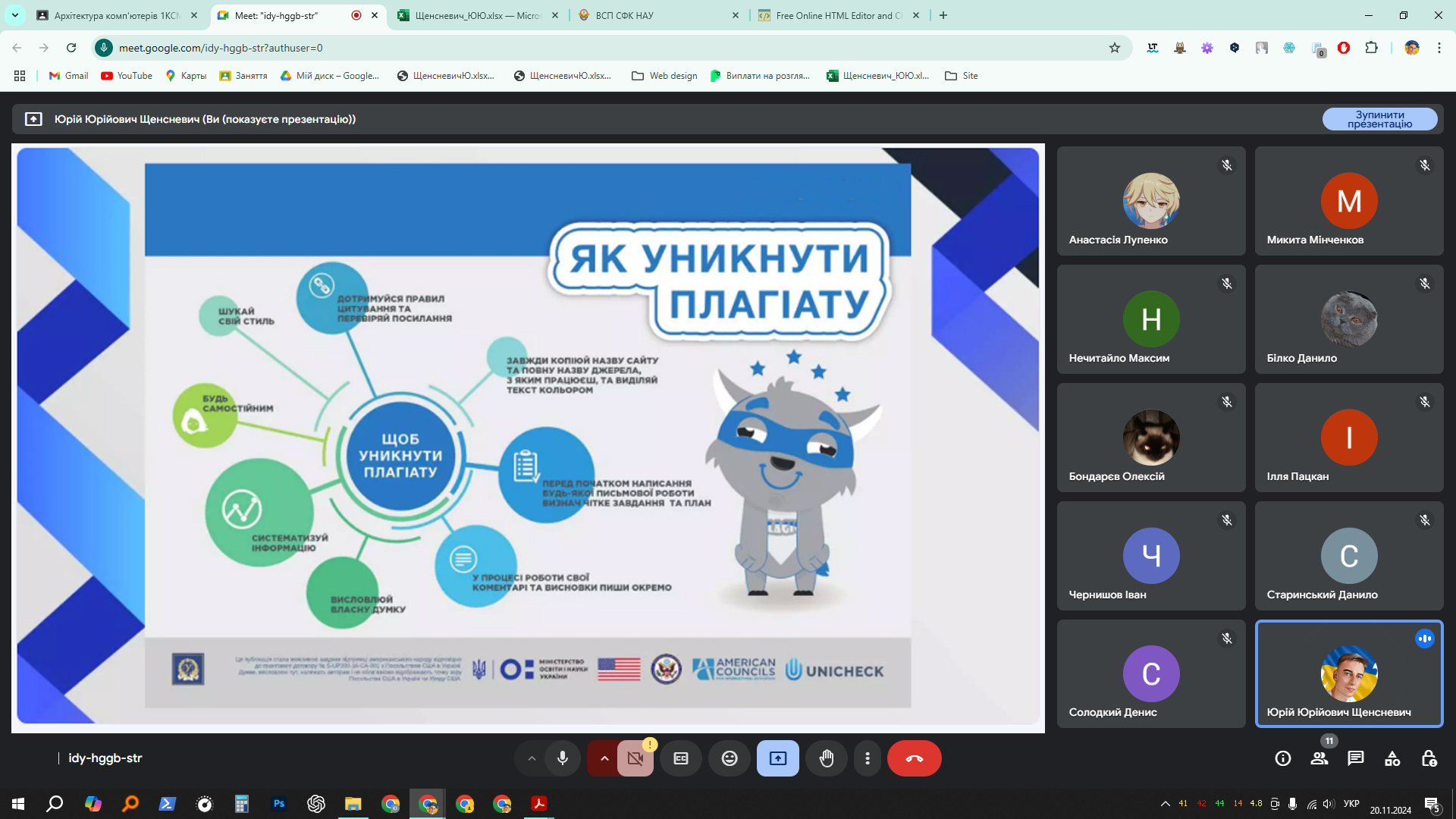Open the emoji reactions panel
The height and width of the screenshot is (819, 1456).
point(729,758)
